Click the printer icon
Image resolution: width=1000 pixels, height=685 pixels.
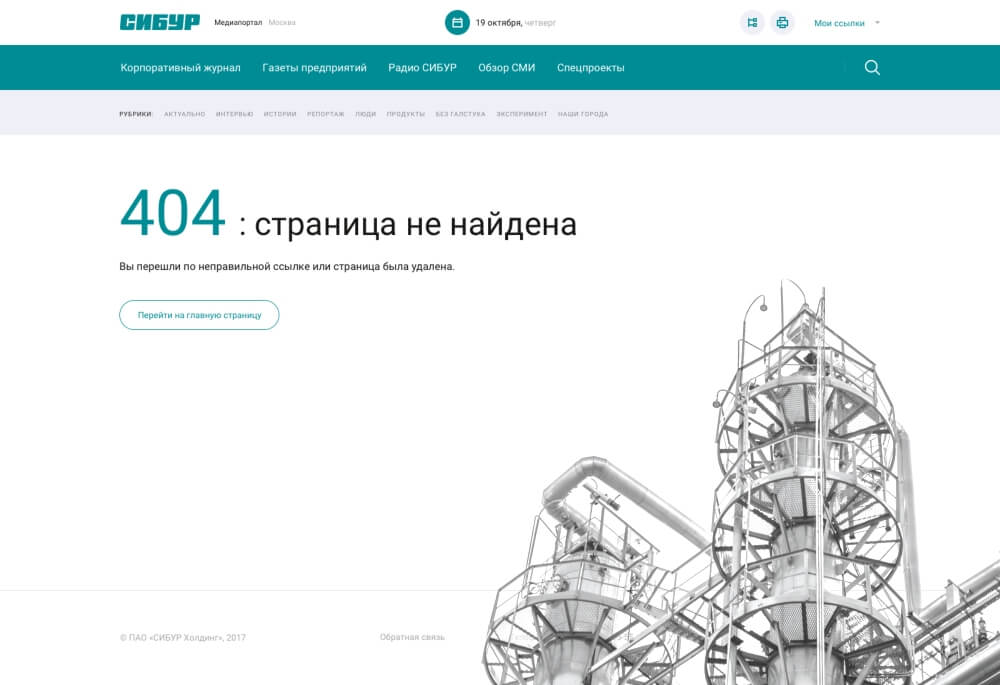click(x=782, y=22)
